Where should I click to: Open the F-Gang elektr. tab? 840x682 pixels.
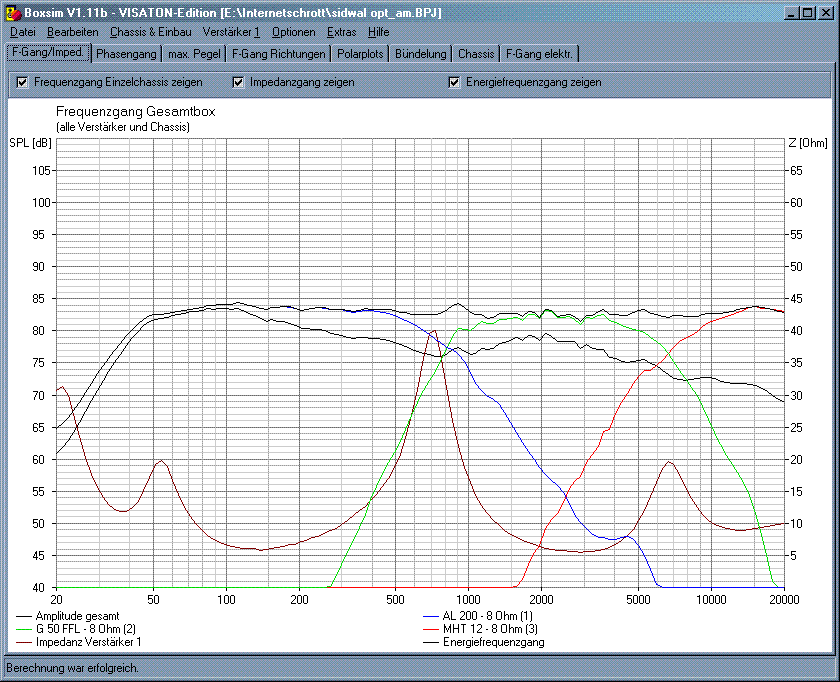click(538, 54)
